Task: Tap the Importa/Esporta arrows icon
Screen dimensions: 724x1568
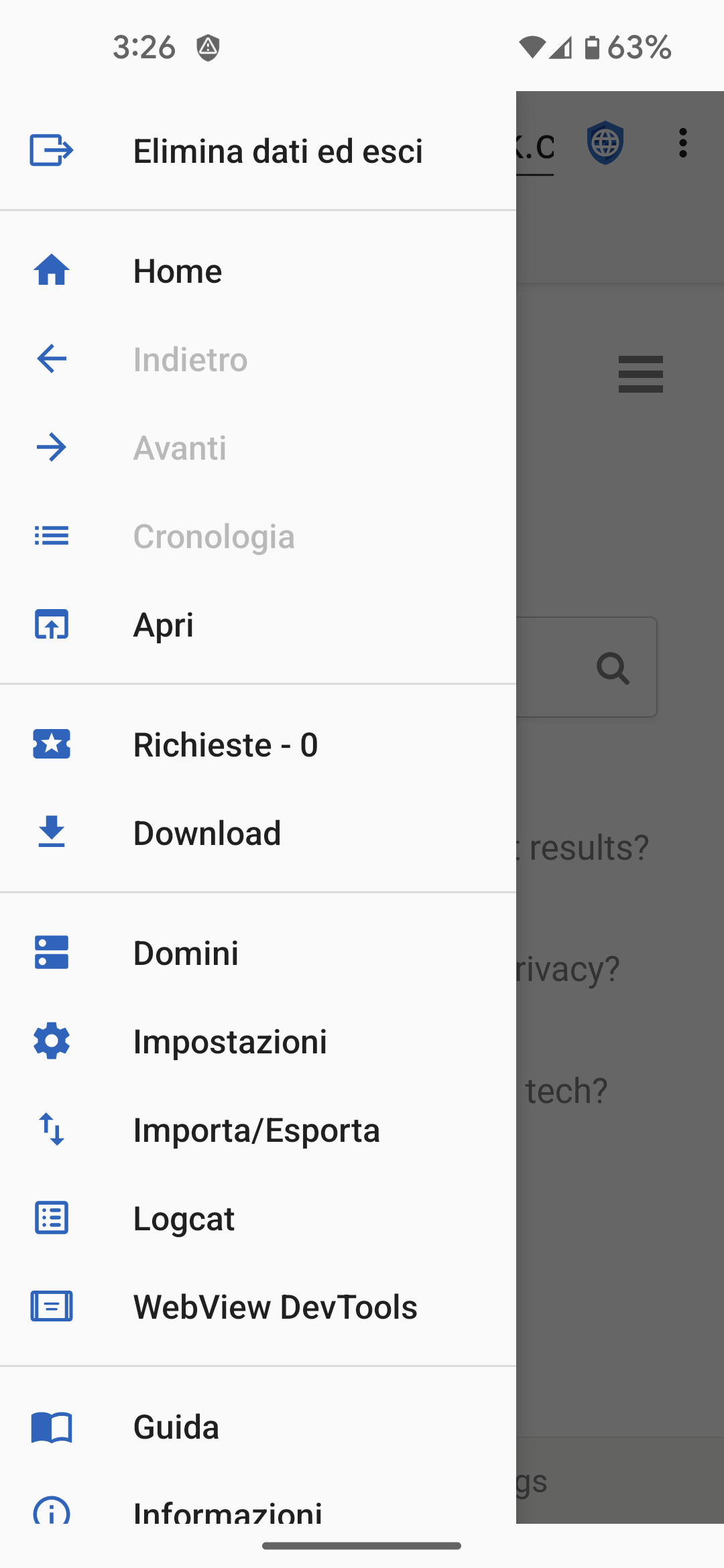Action: click(52, 1130)
